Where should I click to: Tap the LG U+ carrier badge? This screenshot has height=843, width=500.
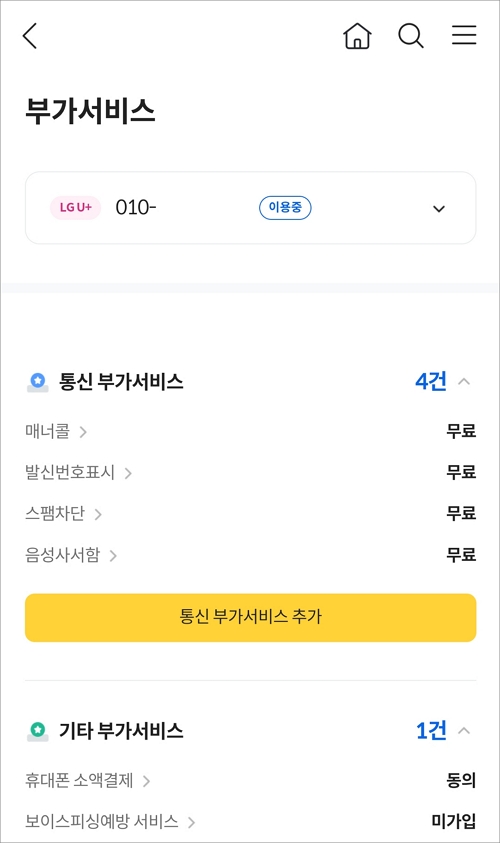pos(76,208)
